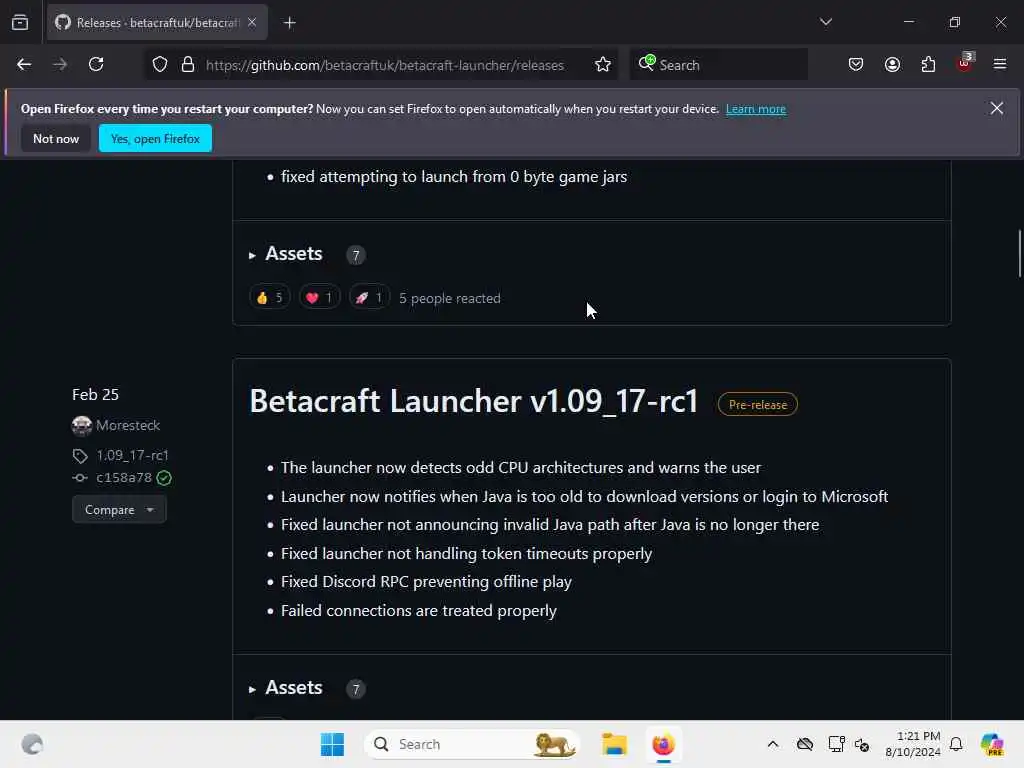The width and height of the screenshot is (1024, 768).
Task: Click the Windows taskbar Search box
Action: [472, 744]
